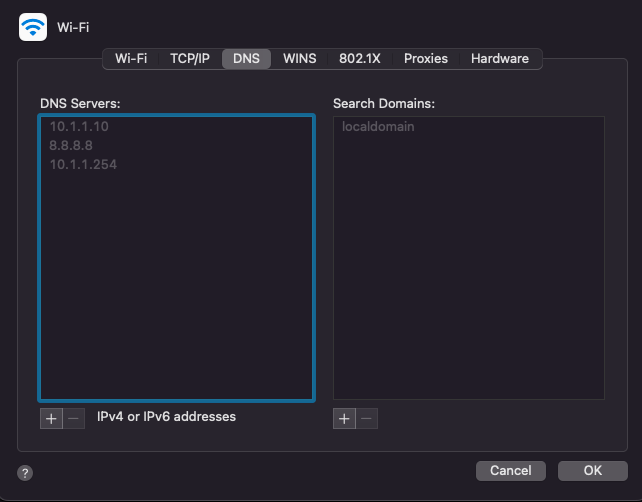Remove search domain using the minus button
Screen dimensions: 642x502
367,418
